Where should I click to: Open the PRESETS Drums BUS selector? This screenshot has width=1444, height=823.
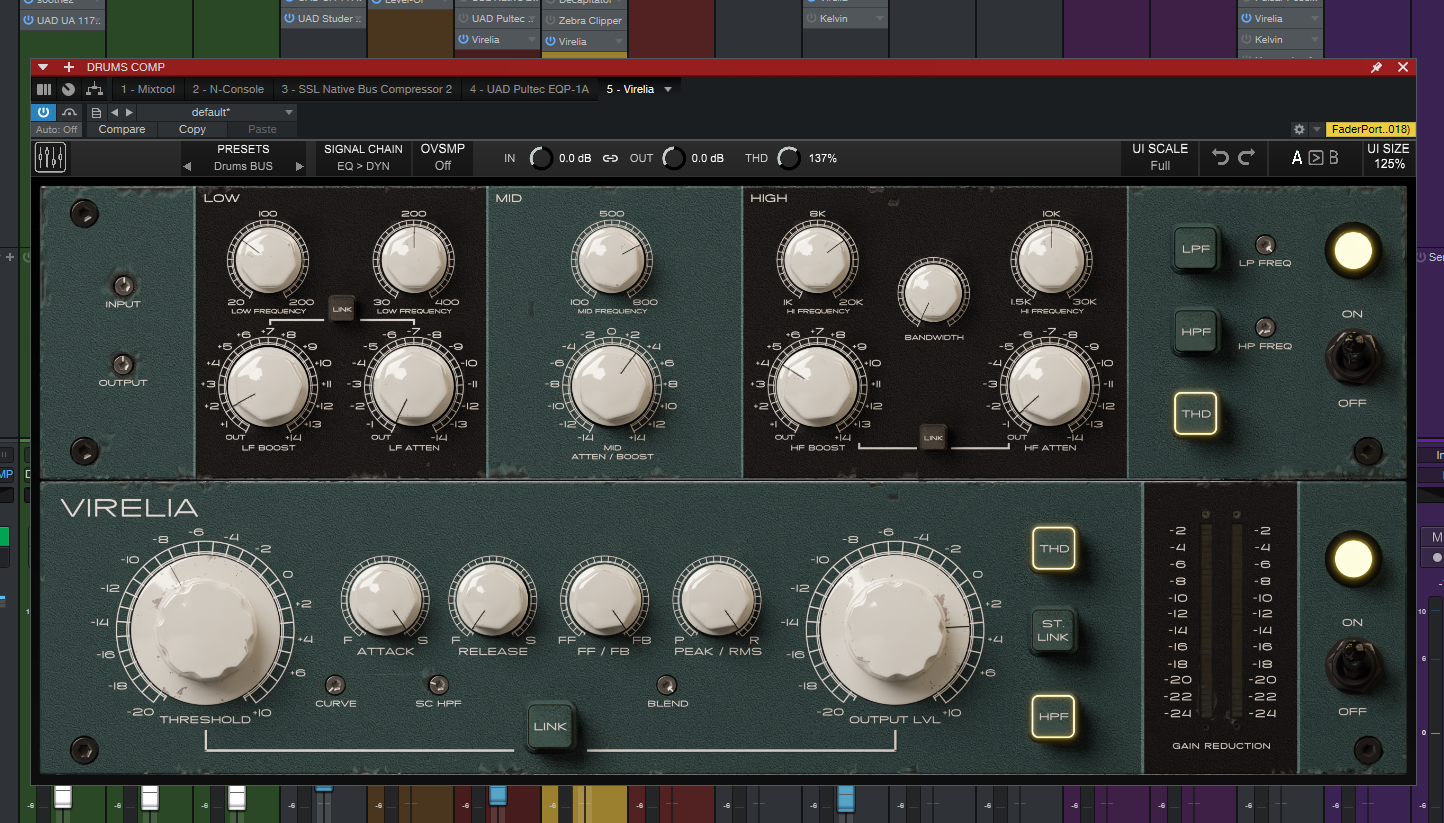243,157
